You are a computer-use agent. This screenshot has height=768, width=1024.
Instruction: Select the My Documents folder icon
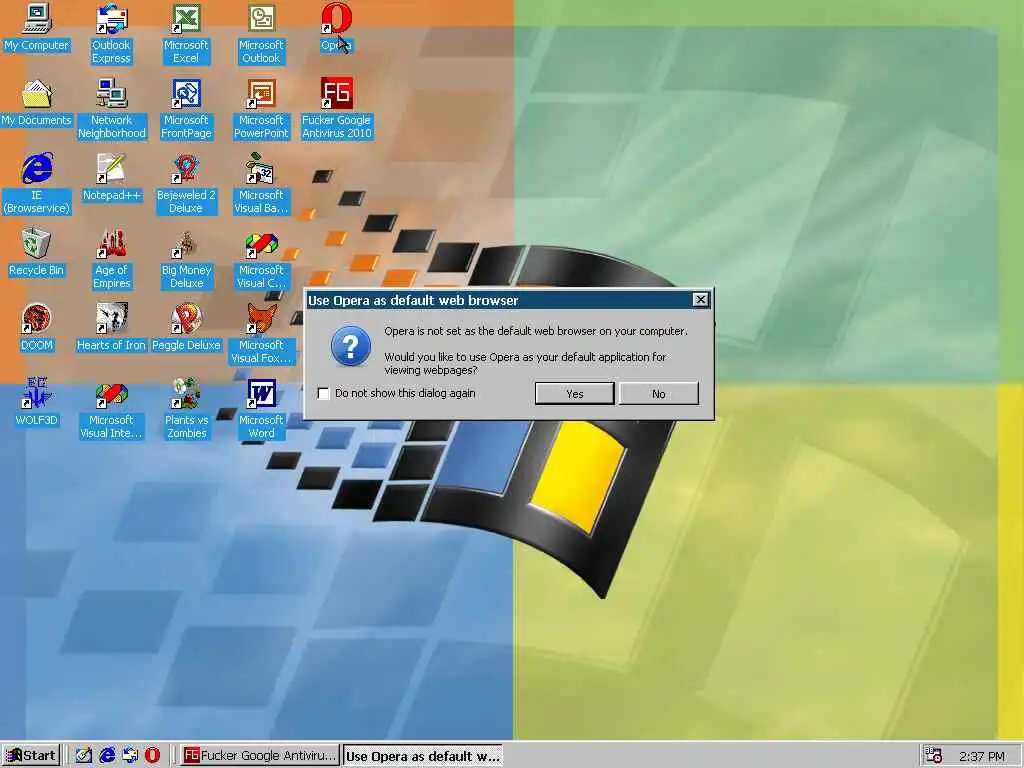point(37,103)
